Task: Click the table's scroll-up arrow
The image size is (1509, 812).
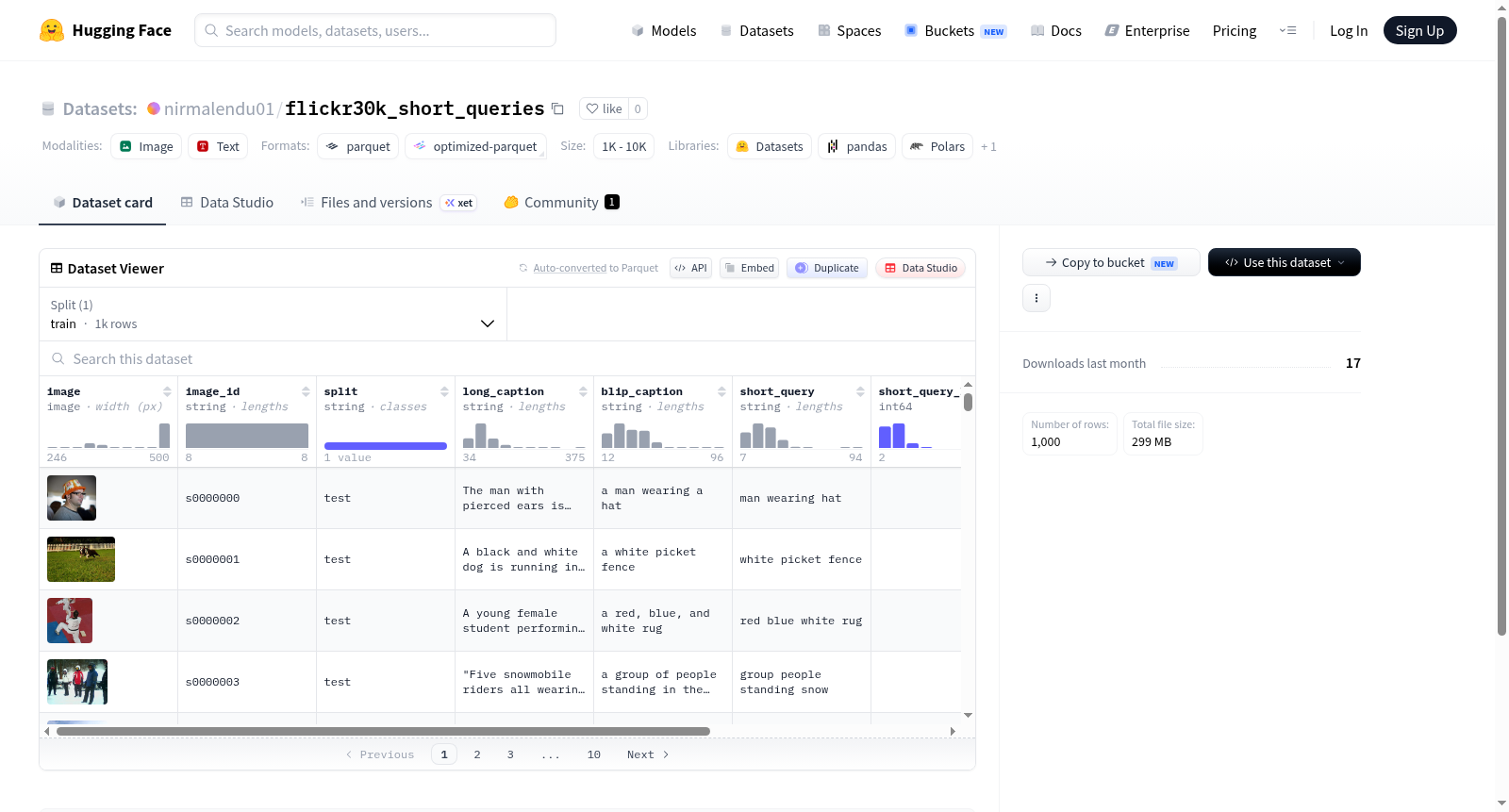Action: click(968, 385)
